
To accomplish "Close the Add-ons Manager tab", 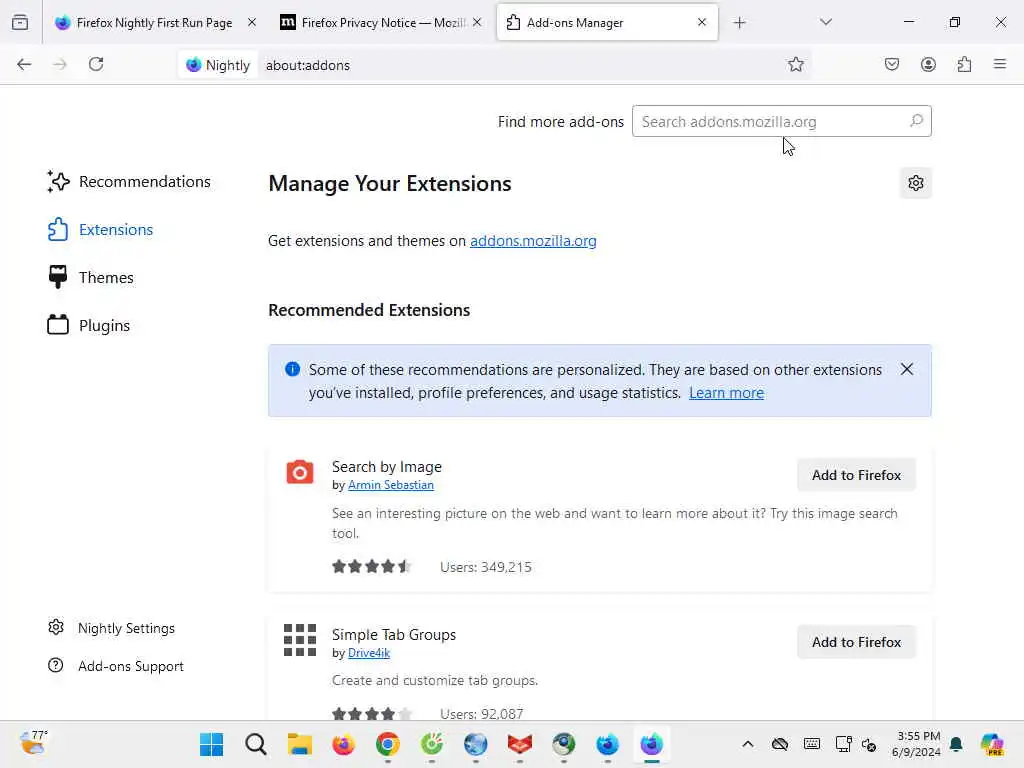I will click(x=702, y=22).
